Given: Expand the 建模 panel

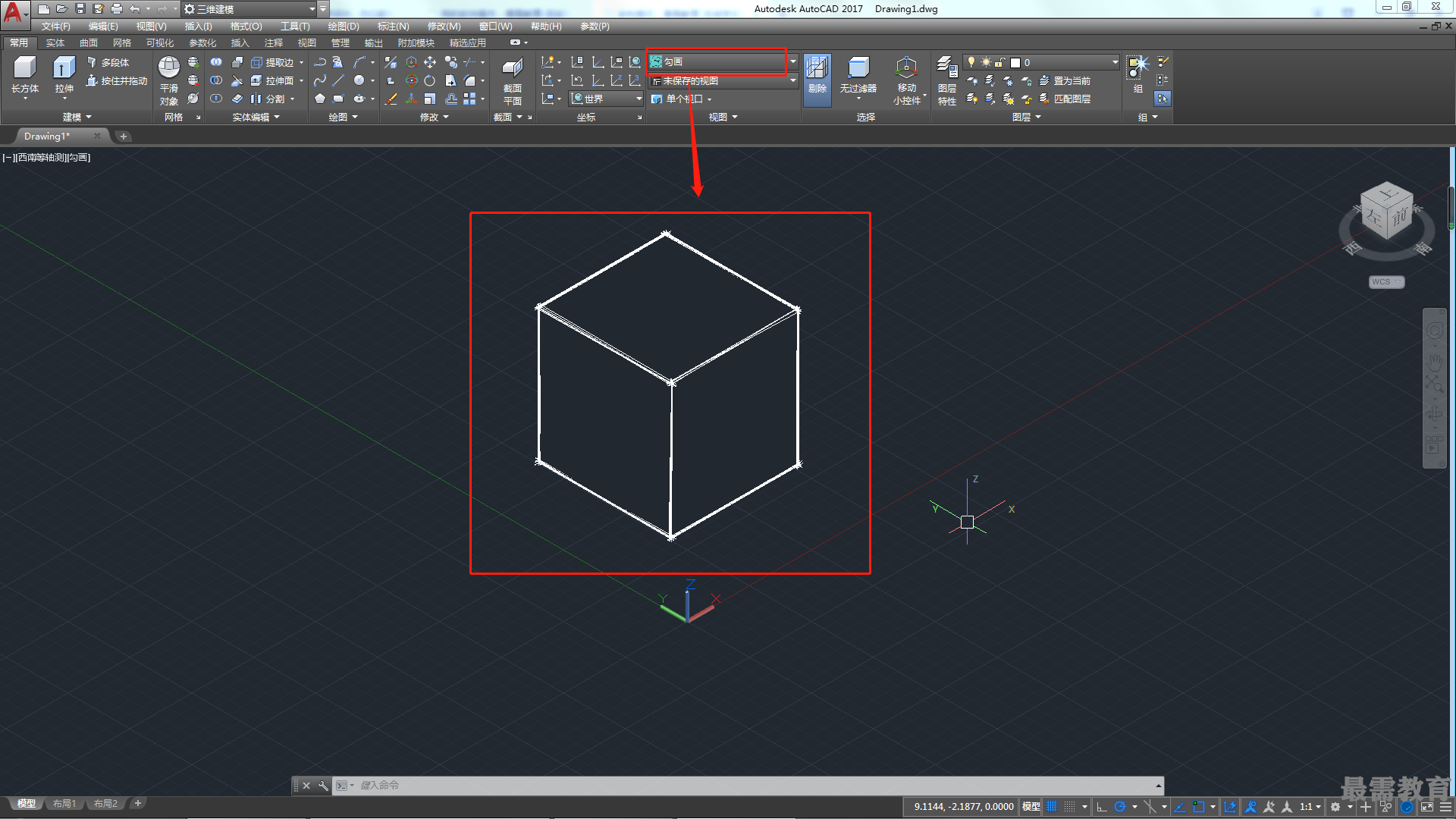Looking at the screenshot, I should [x=77, y=117].
